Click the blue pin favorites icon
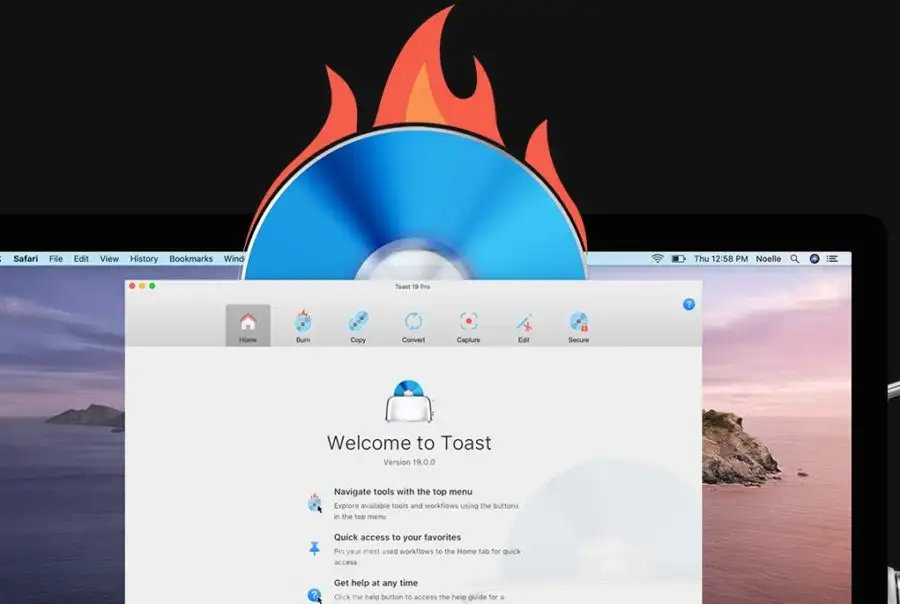The image size is (900, 604). coord(314,548)
